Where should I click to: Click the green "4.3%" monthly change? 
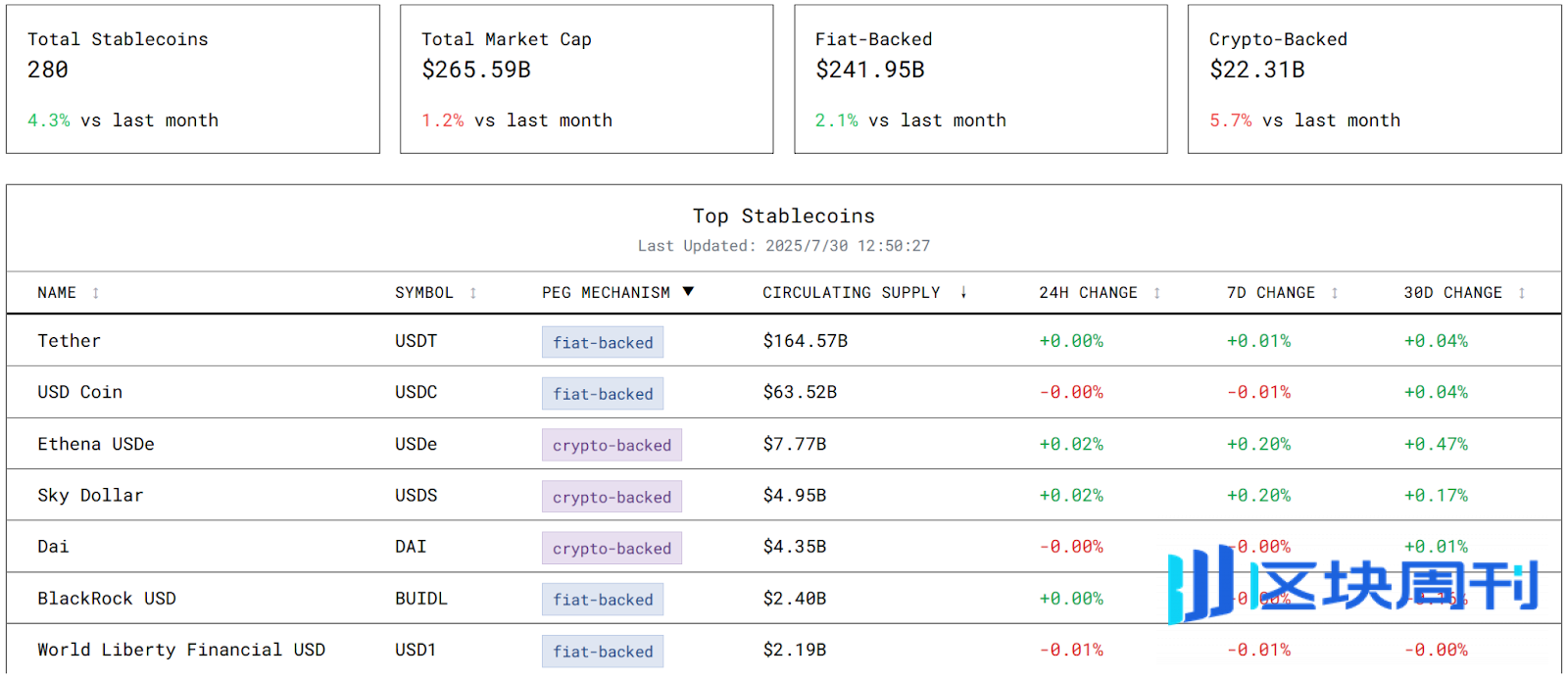click(49, 121)
